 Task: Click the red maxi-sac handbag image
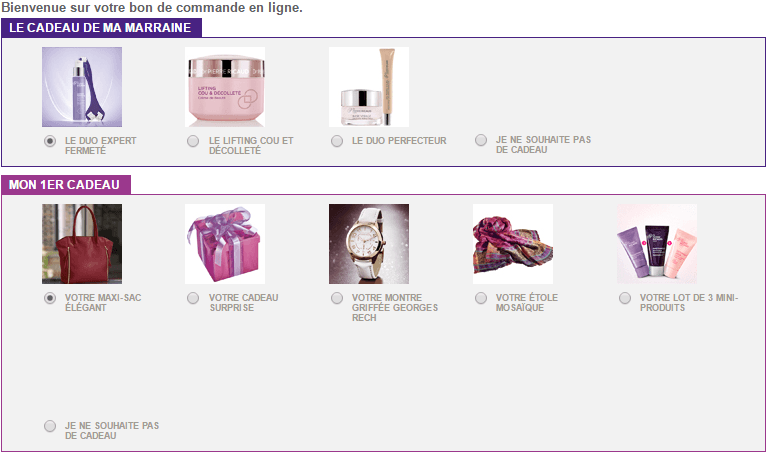click(x=82, y=244)
